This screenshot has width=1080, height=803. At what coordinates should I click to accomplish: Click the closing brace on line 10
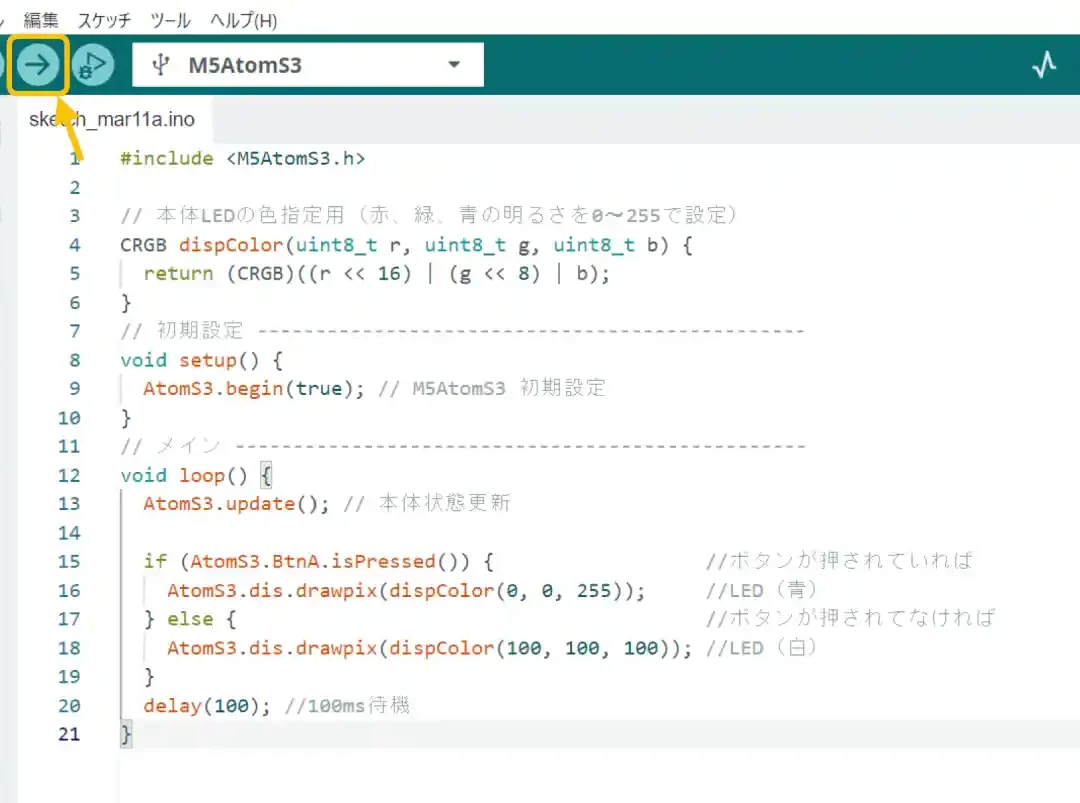point(125,418)
